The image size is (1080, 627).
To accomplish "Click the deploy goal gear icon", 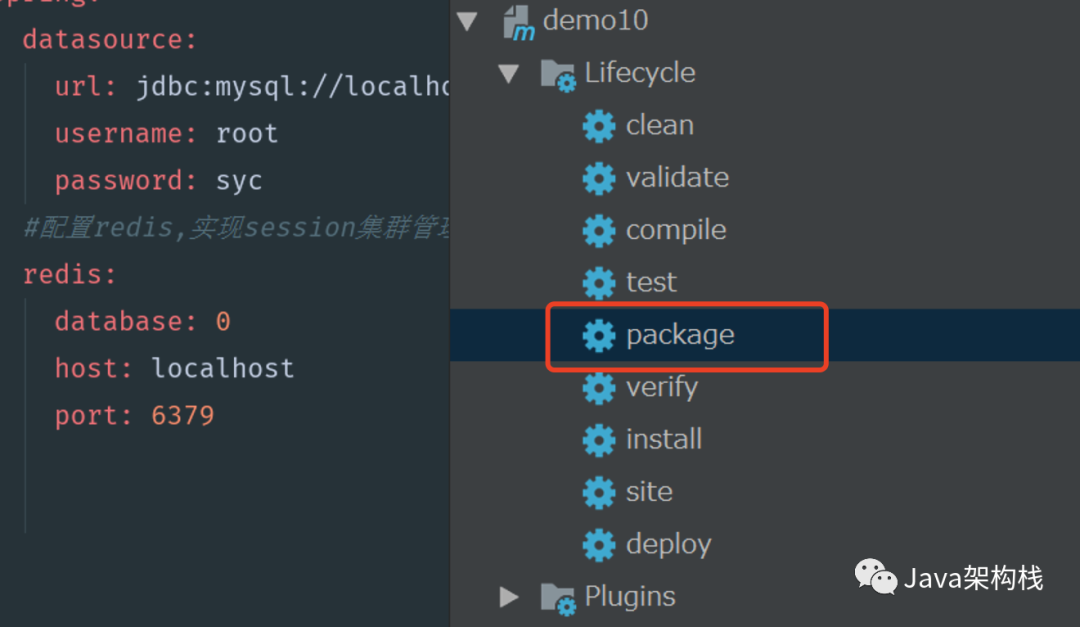I will point(598,544).
